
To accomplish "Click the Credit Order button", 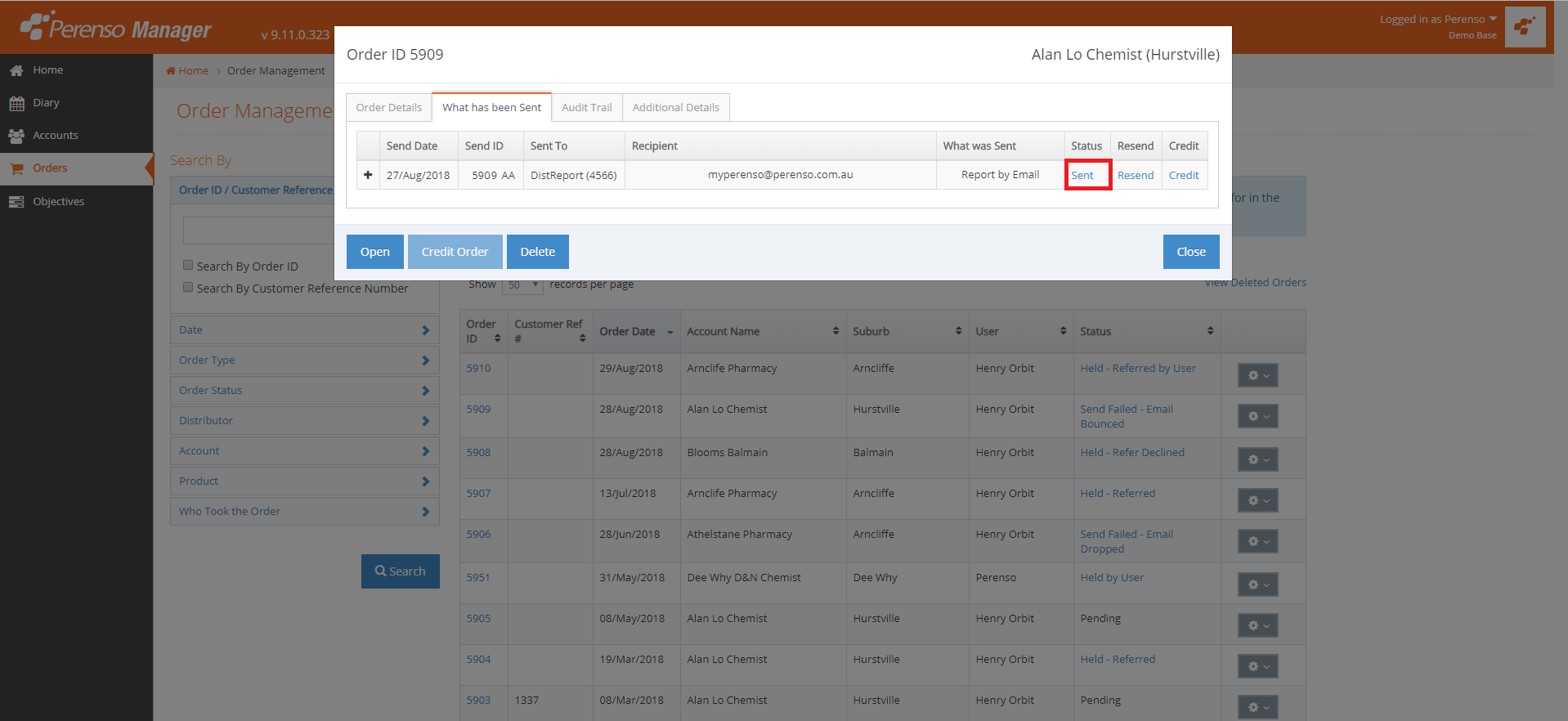I will tap(455, 252).
